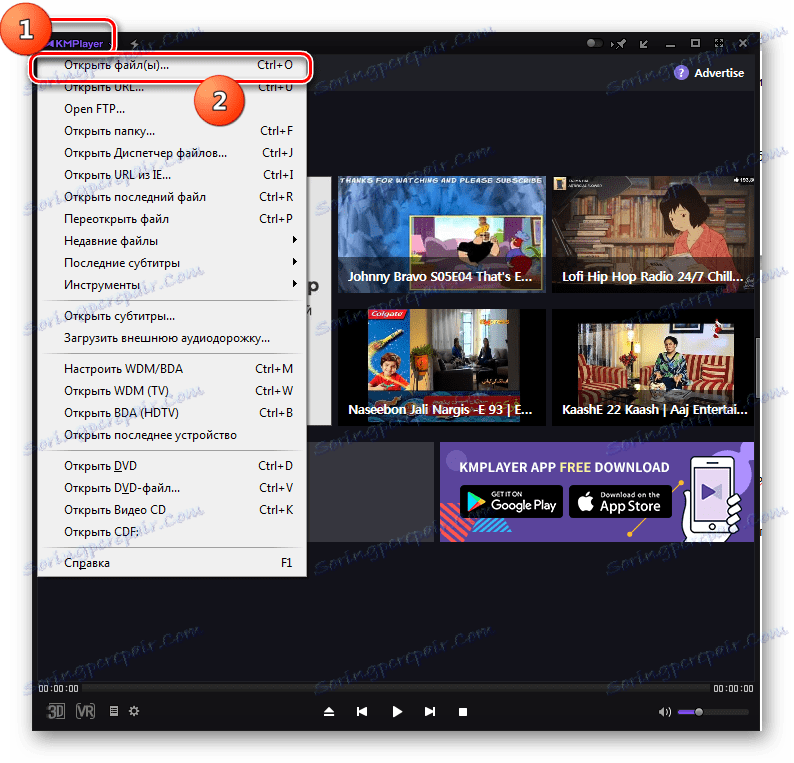Click the total duration time display
This screenshot has height=763, width=794.
[x=733, y=689]
